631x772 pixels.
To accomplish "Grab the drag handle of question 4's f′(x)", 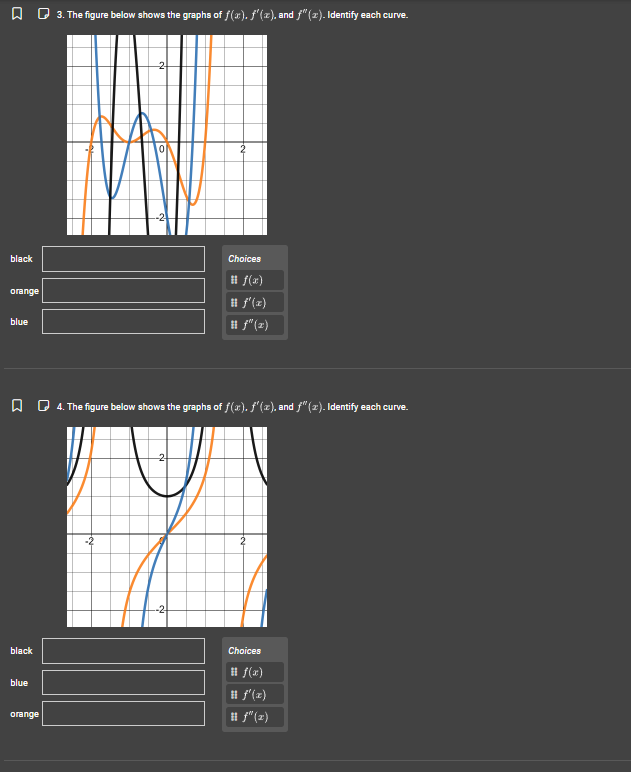I will pos(234,694).
